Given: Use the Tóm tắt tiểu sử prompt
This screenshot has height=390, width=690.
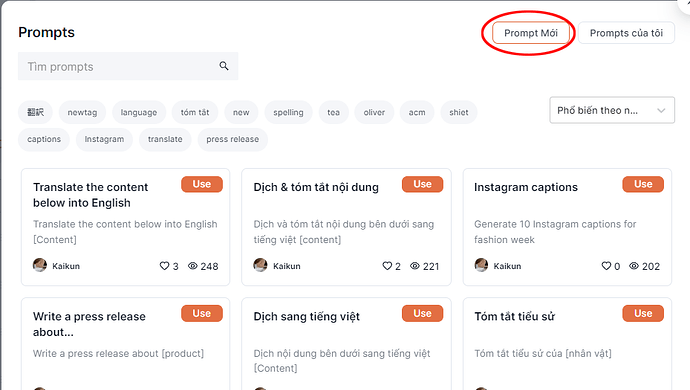Looking at the screenshot, I should (643, 313).
